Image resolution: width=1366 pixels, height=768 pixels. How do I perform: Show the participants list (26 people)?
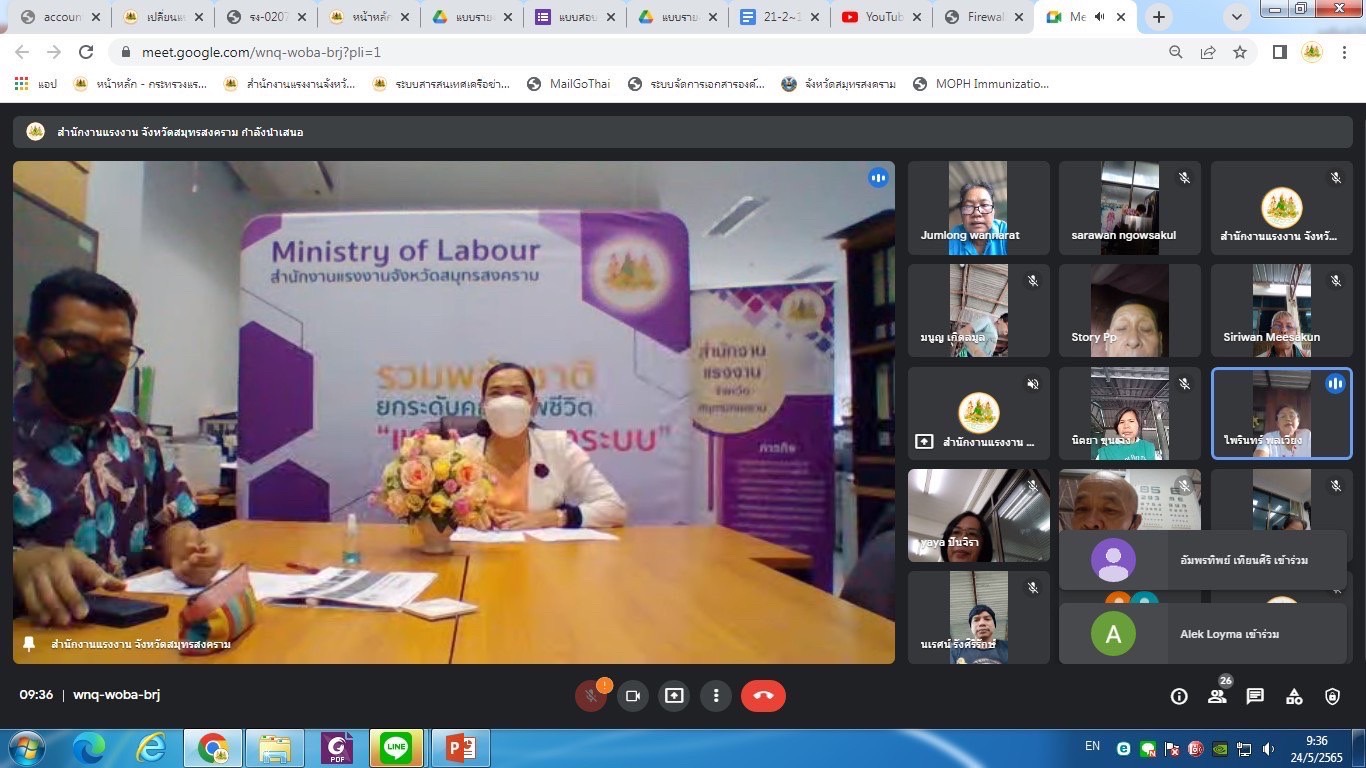coord(1217,696)
